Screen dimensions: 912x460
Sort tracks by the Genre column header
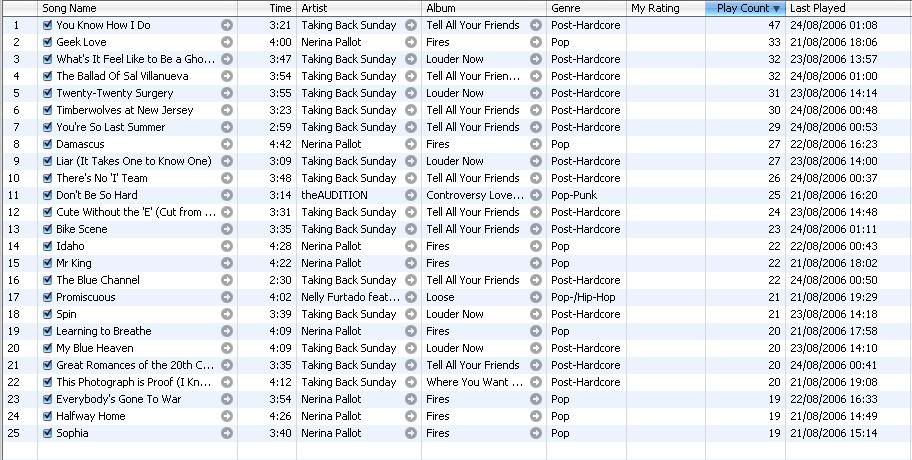point(585,8)
